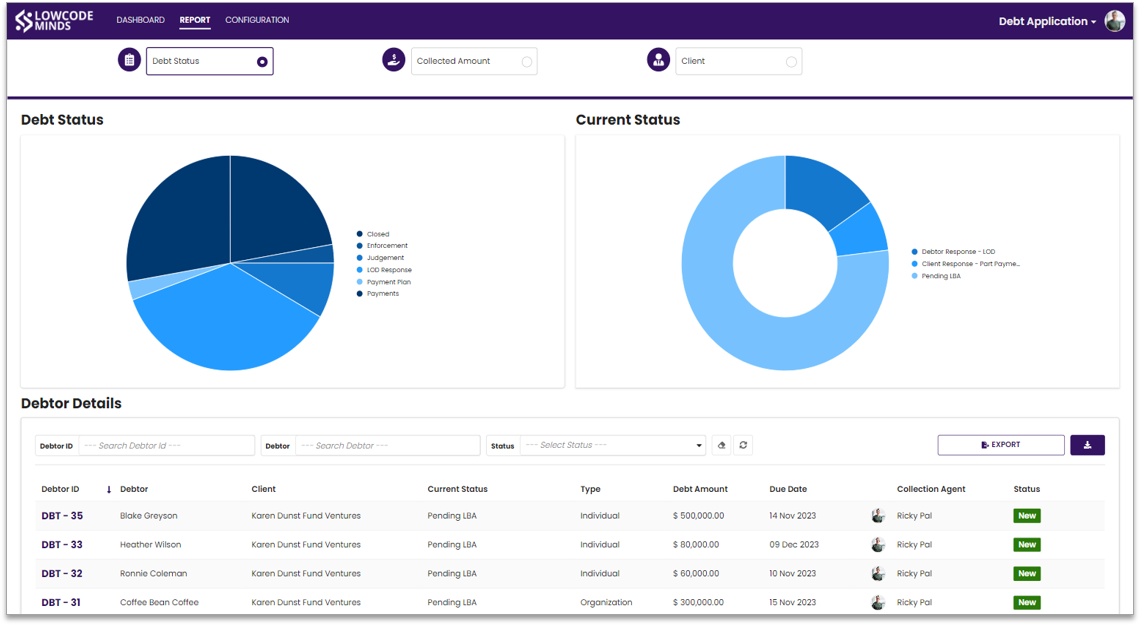
Task: Click the refresh icon beside Status filter
Action: [x=743, y=445]
